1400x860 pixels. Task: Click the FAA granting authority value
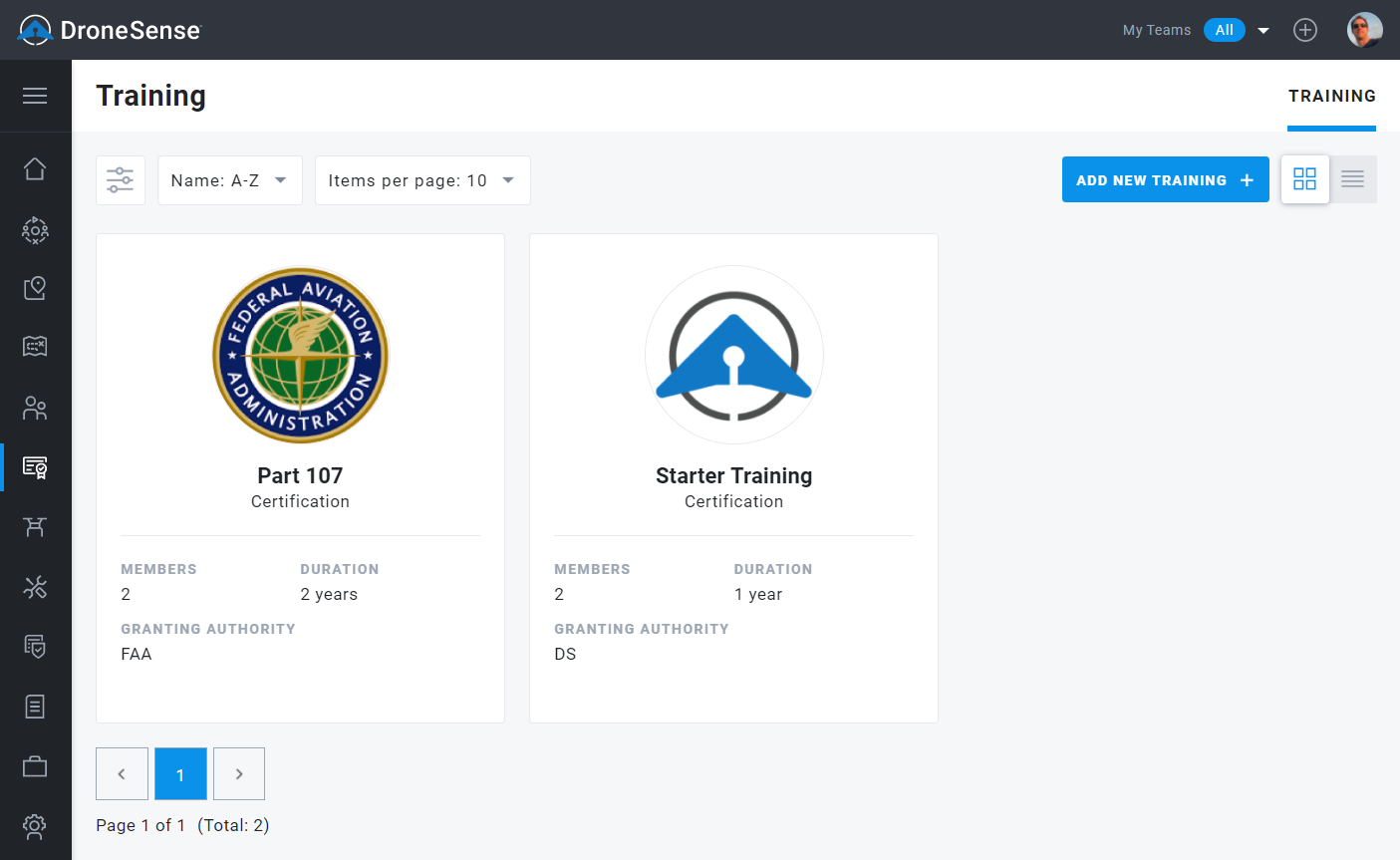click(x=137, y=654)
